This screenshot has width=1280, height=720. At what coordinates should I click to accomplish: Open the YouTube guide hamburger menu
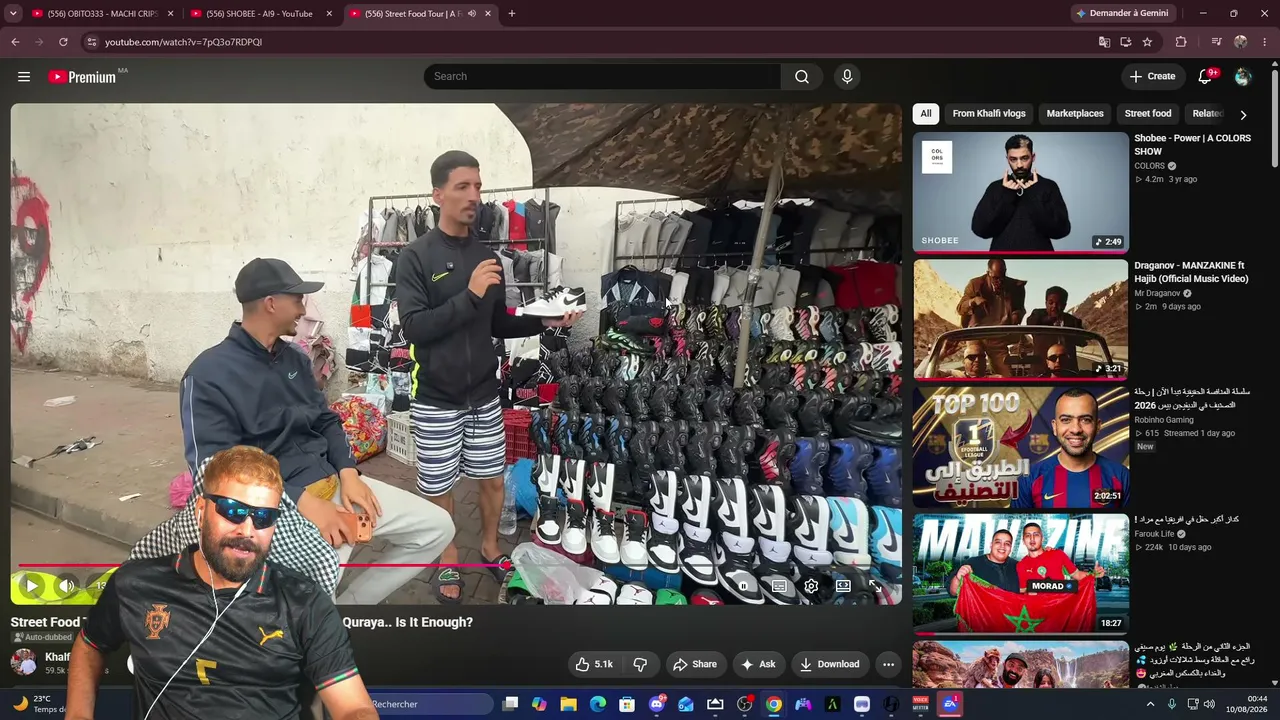click(24, 77)
